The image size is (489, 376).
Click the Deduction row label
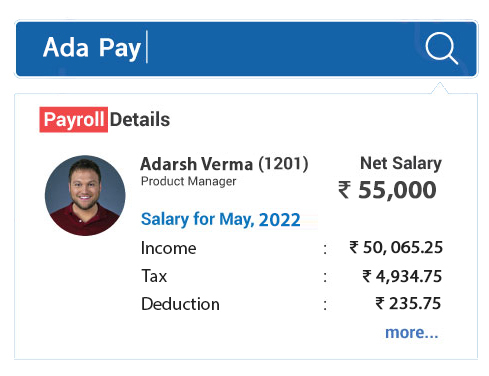point(180,304)
